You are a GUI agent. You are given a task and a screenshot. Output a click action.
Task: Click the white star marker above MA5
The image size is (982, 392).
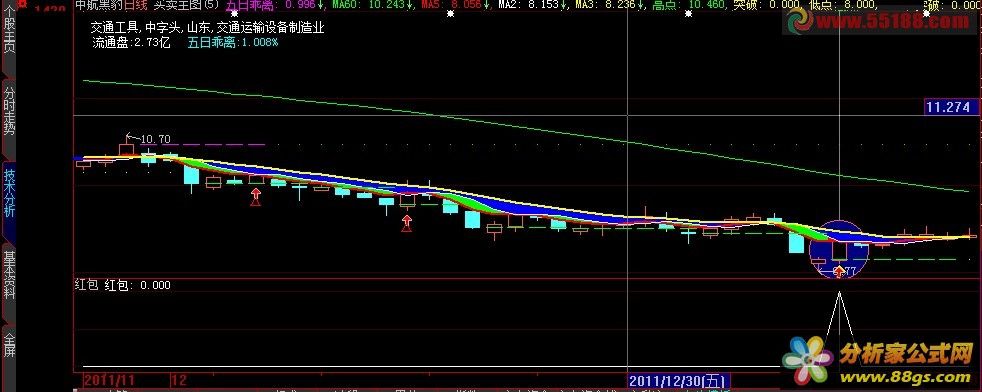(450, 14)
